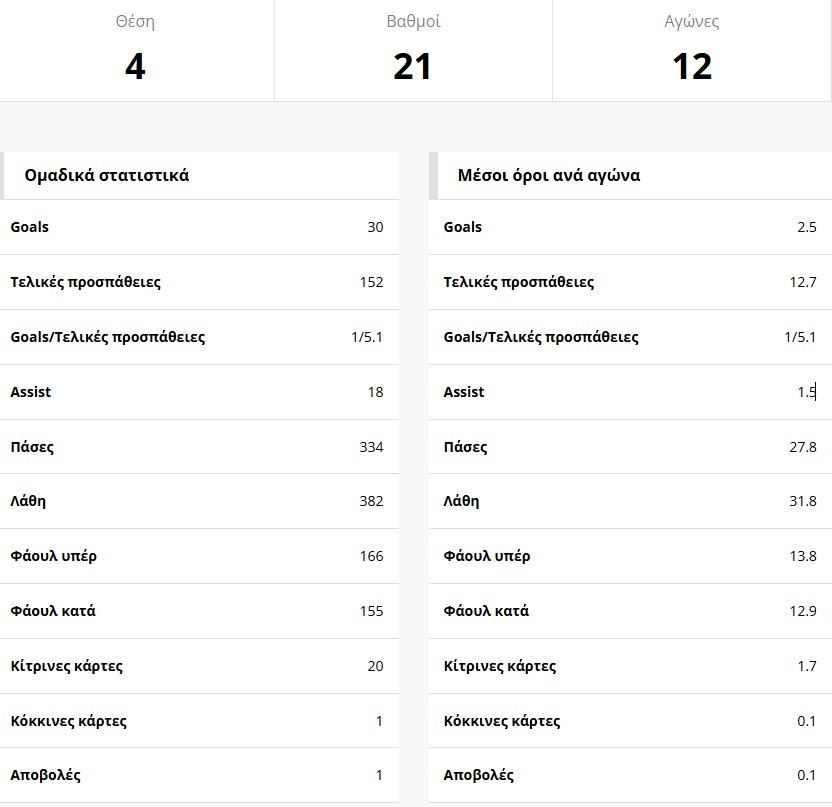832x807 pixels.
Task: Click the Πάσες total of 334
Action: coord(371,447)
